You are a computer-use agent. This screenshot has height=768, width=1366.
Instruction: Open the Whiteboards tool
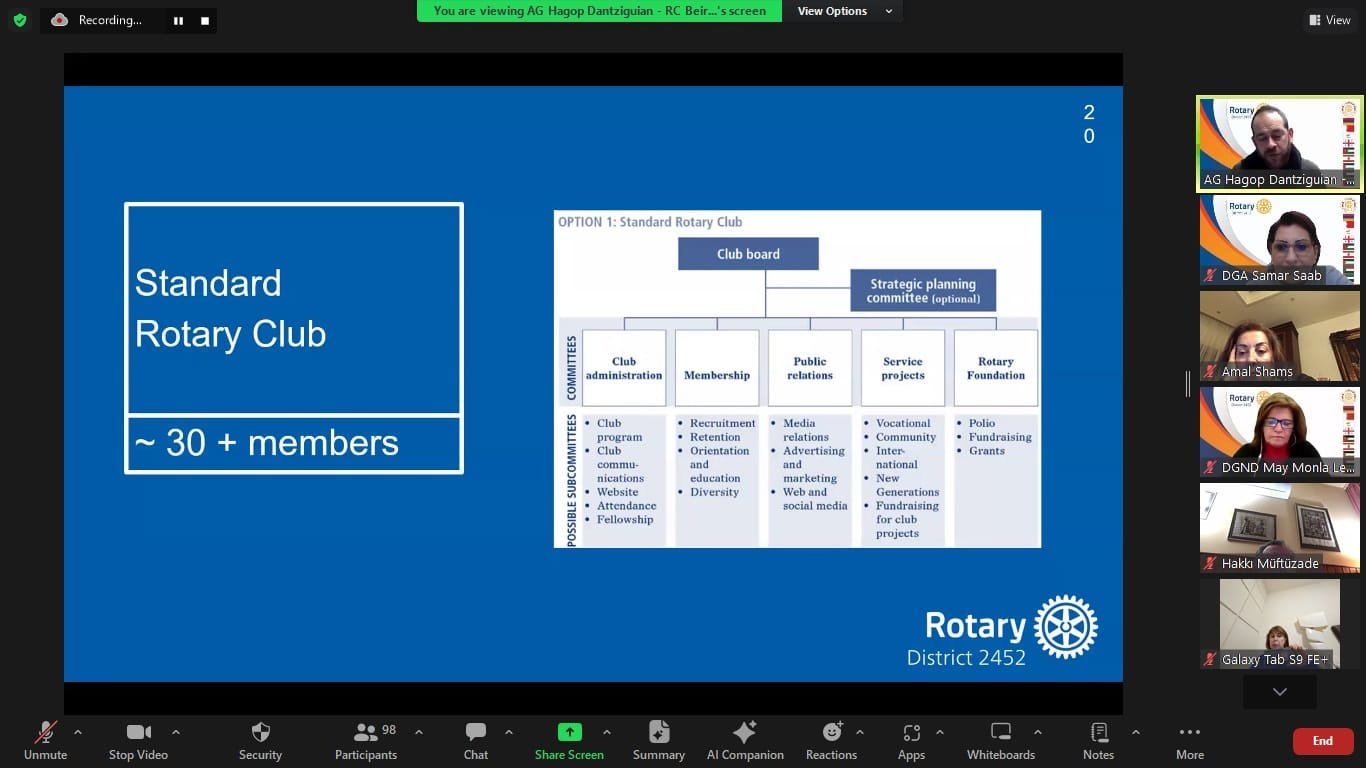1000,740
